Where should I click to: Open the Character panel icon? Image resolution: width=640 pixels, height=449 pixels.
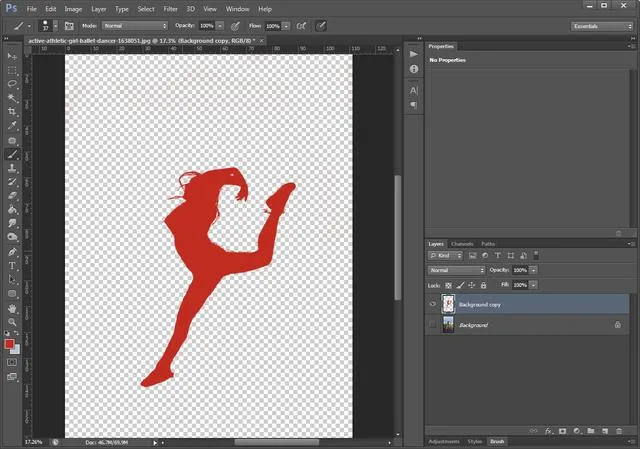413,91
